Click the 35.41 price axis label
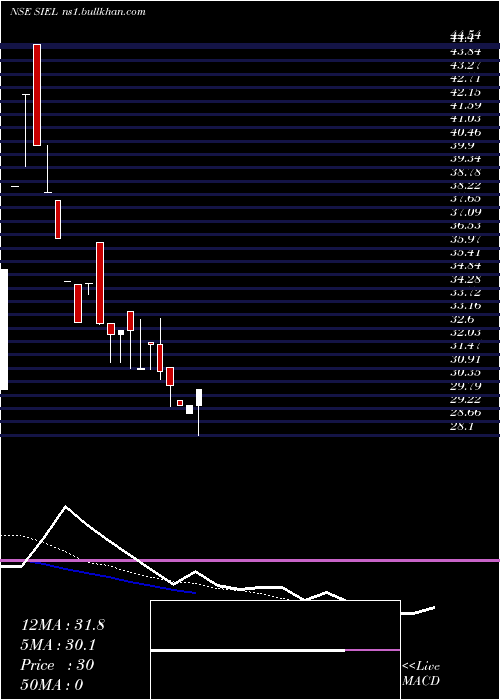500x700 pixels. (x=465, y=253)
